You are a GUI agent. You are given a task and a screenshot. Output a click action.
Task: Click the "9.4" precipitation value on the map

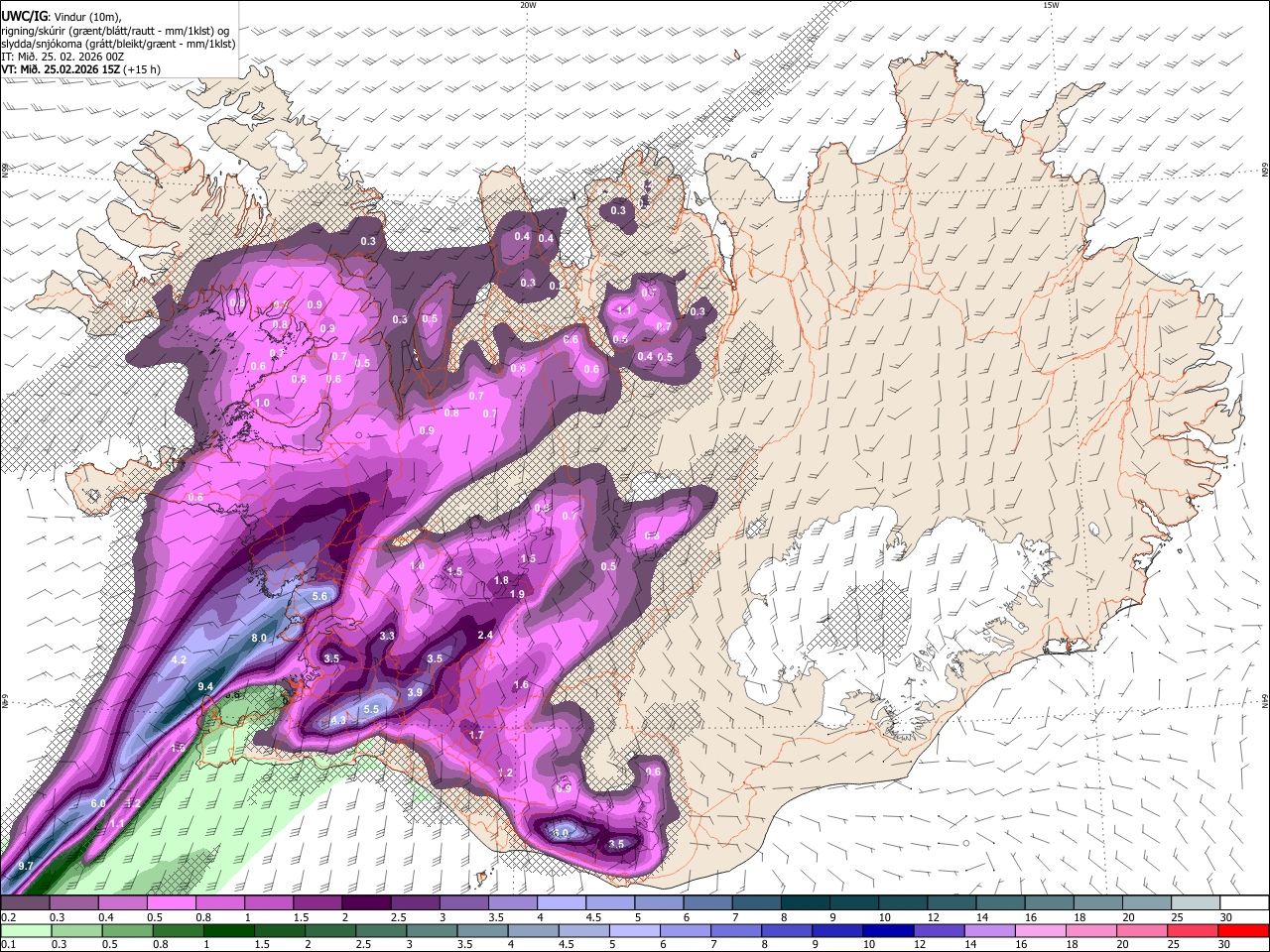pyautogui.click(x=206, y=687)
